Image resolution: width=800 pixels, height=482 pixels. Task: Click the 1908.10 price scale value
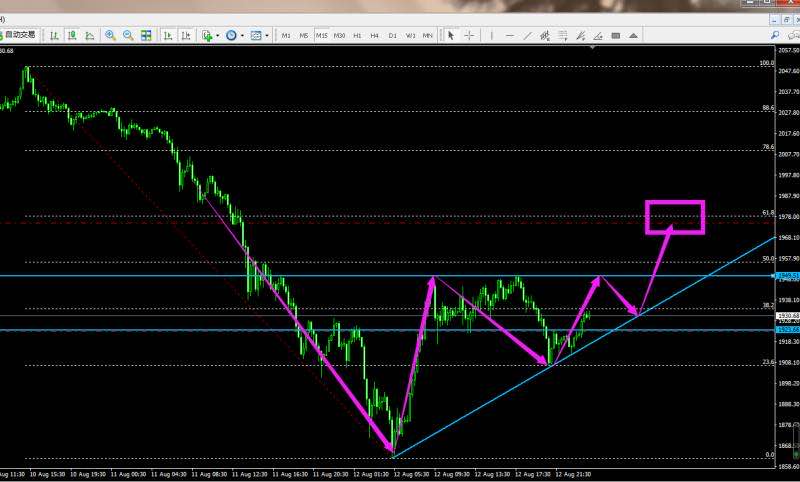tap(789, 362)
